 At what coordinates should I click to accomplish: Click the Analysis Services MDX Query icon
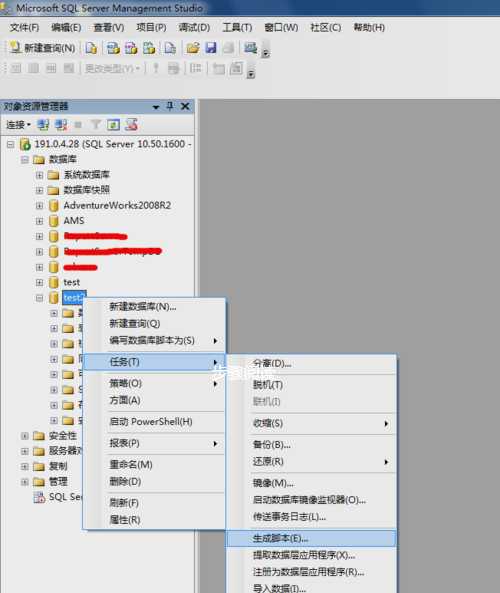click(113, 48)
